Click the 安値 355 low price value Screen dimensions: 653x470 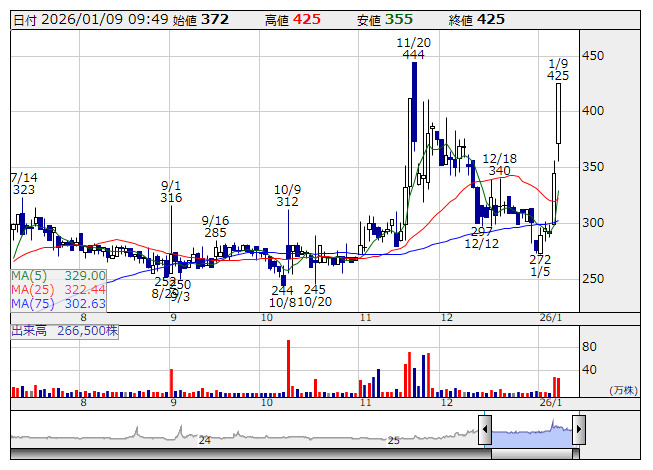(x=384, y=20)
